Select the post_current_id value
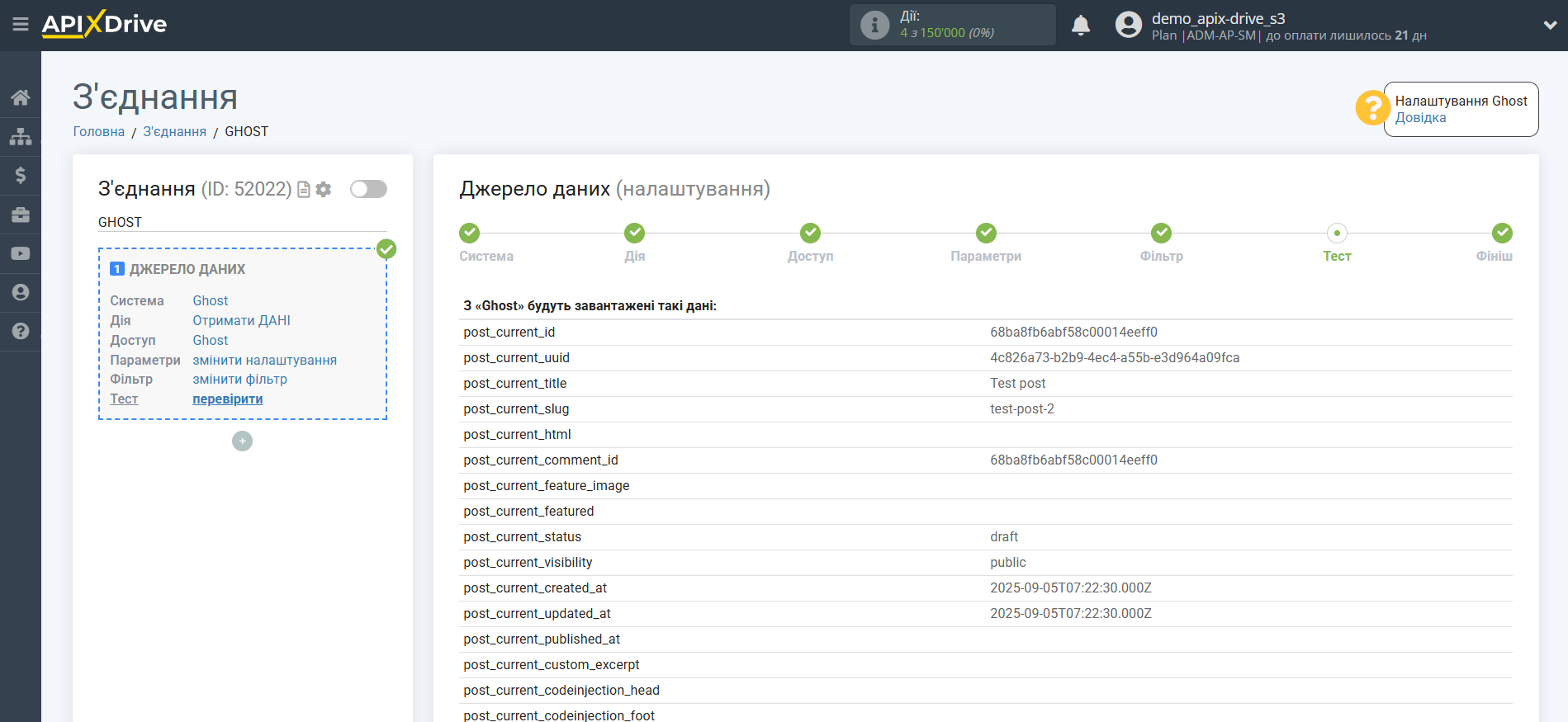1568x722 pixels. point(1073,332)
